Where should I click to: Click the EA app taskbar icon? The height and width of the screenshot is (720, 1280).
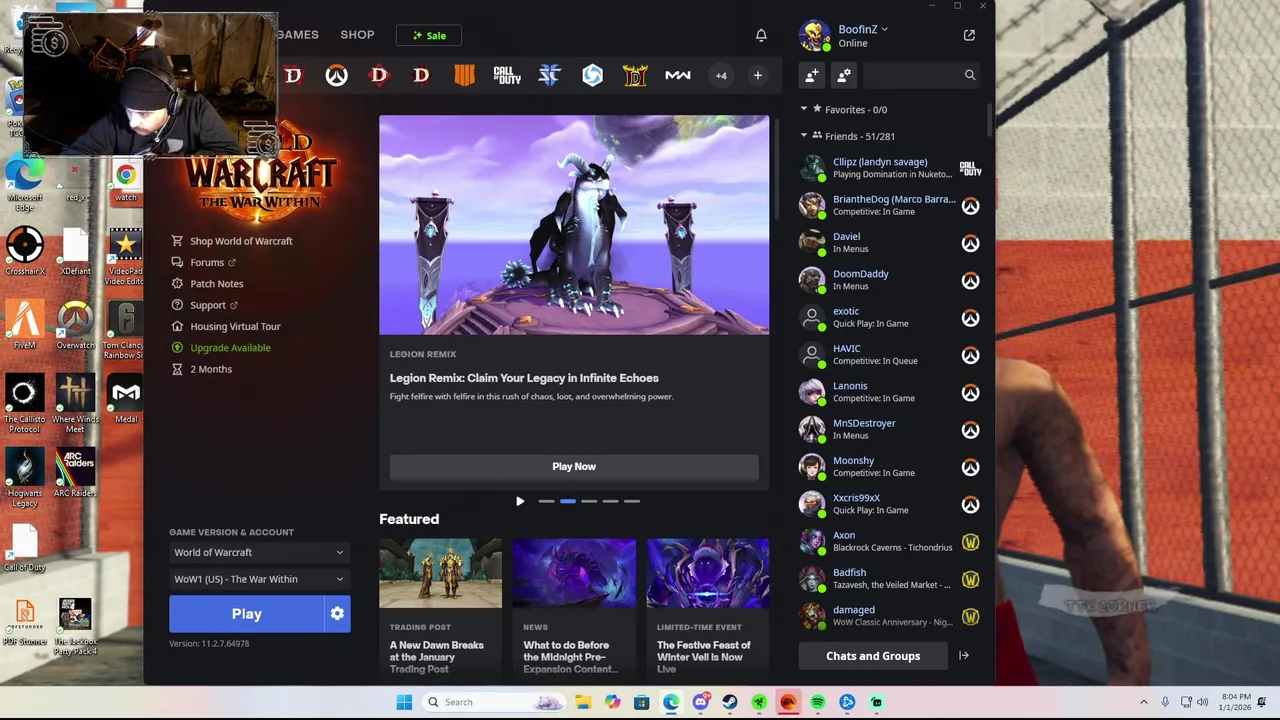[788, 702]
